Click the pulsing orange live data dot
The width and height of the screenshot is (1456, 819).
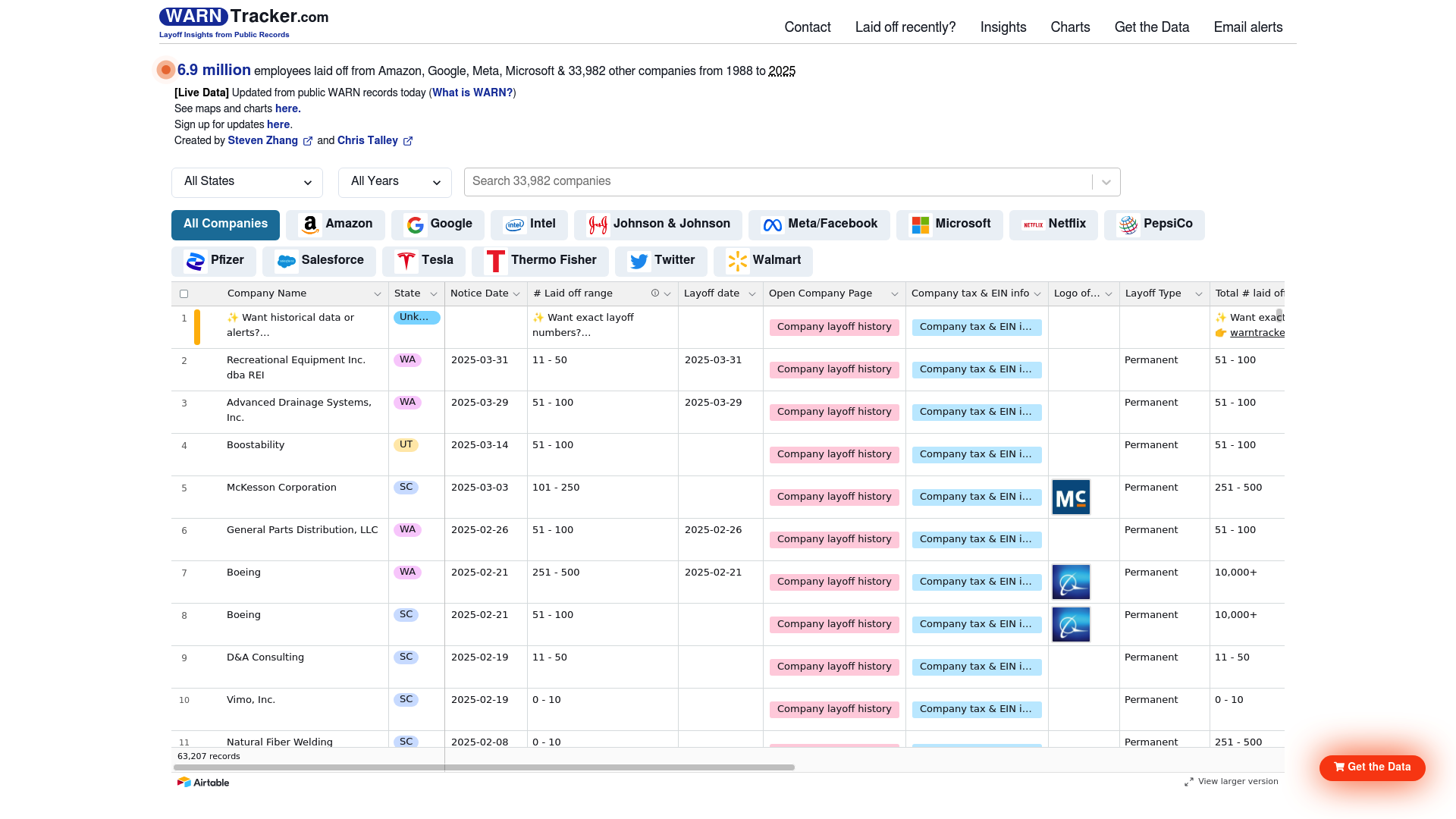[166, 70]
